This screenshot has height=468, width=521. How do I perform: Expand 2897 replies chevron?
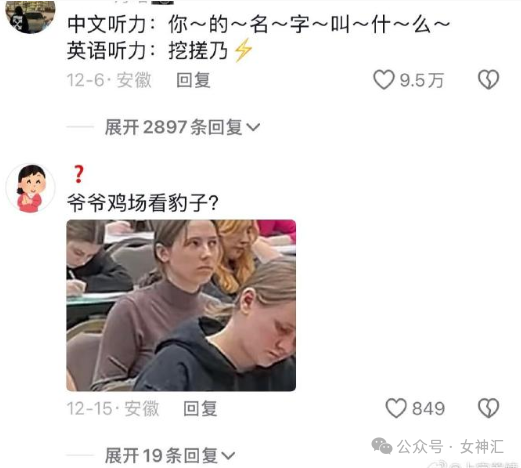coord(253,127)
